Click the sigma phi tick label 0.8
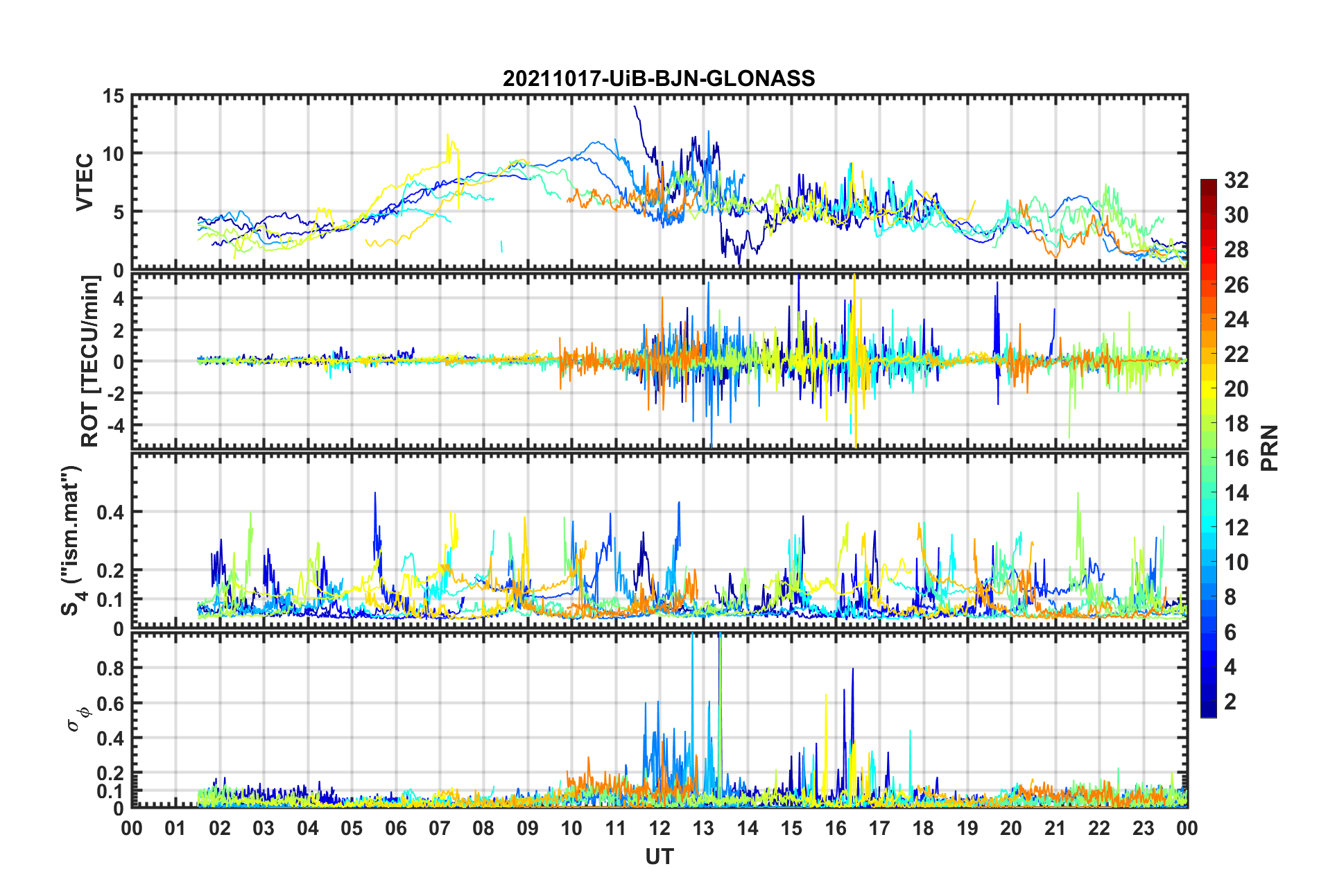1319x896 pixels. (x=110, y=669)
